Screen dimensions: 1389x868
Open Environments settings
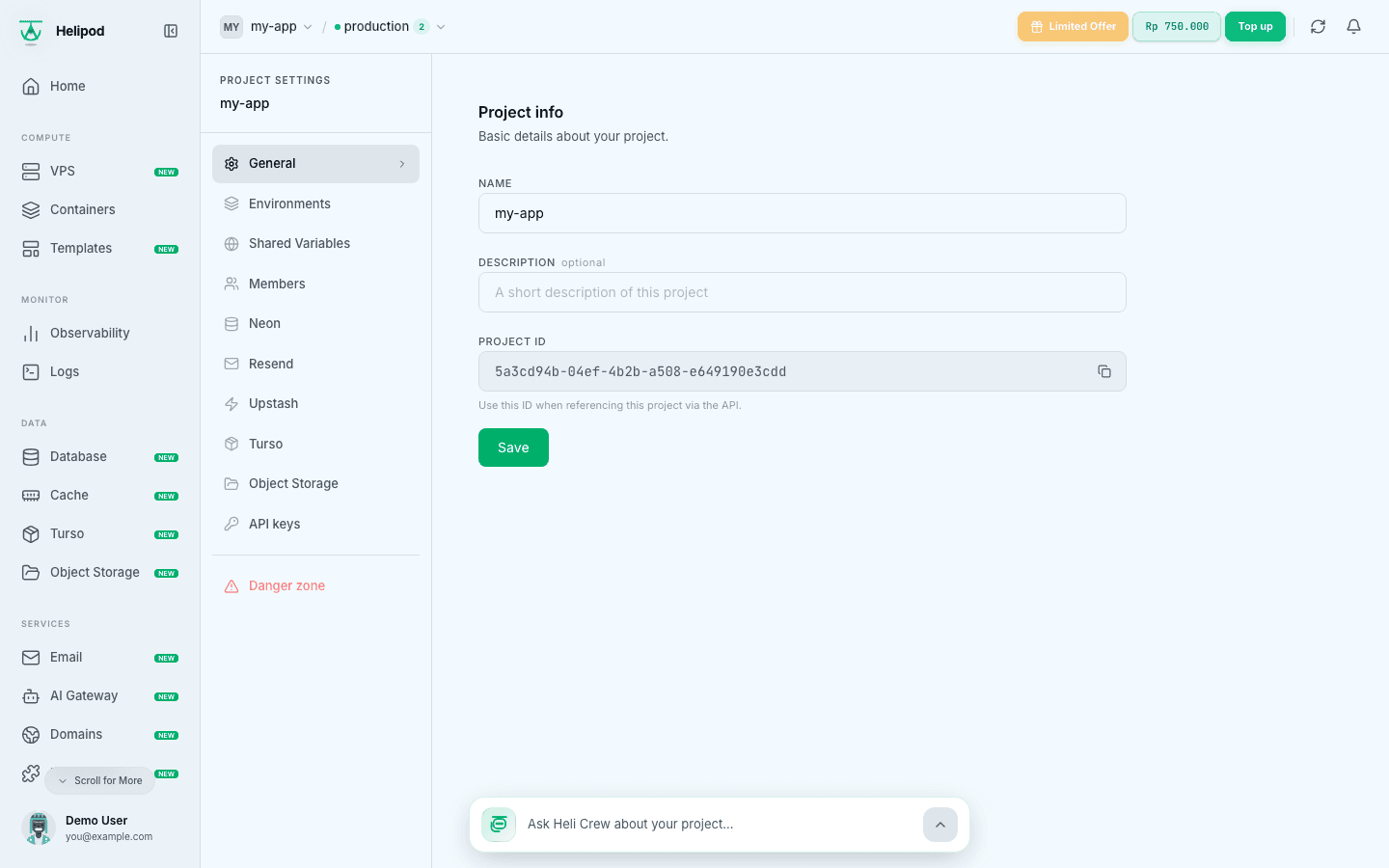(x=315, y=203)
